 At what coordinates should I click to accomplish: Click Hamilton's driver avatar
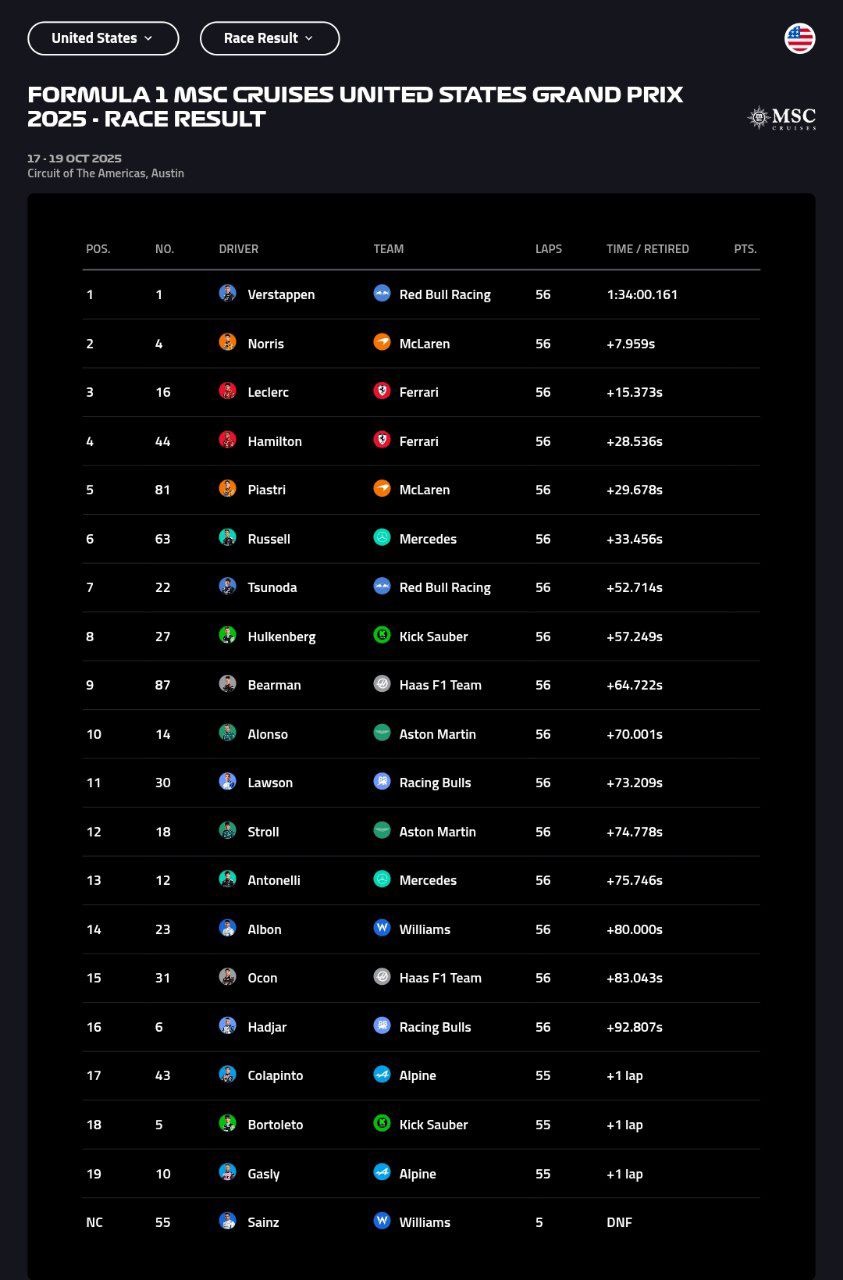point(228,441)
